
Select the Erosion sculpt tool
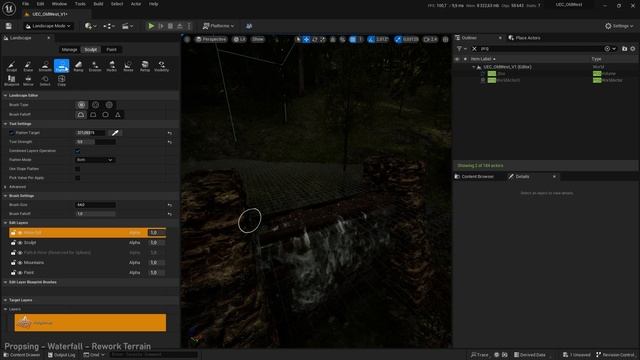coord(95,66)
